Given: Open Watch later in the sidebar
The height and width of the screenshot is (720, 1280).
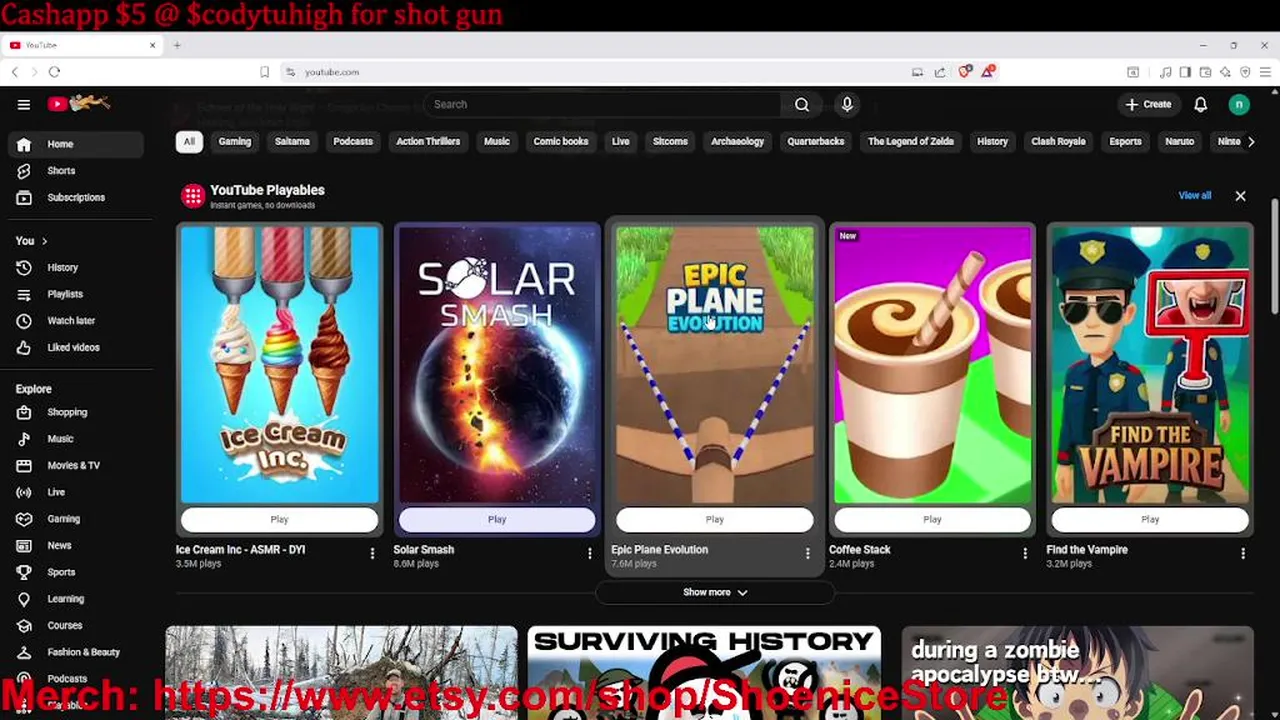Looking at the screenshot, I should tap(76, 321).
